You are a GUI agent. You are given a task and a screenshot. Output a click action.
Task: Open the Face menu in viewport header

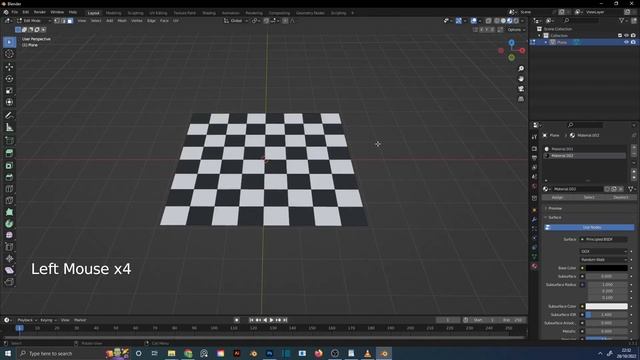point(164,20)
